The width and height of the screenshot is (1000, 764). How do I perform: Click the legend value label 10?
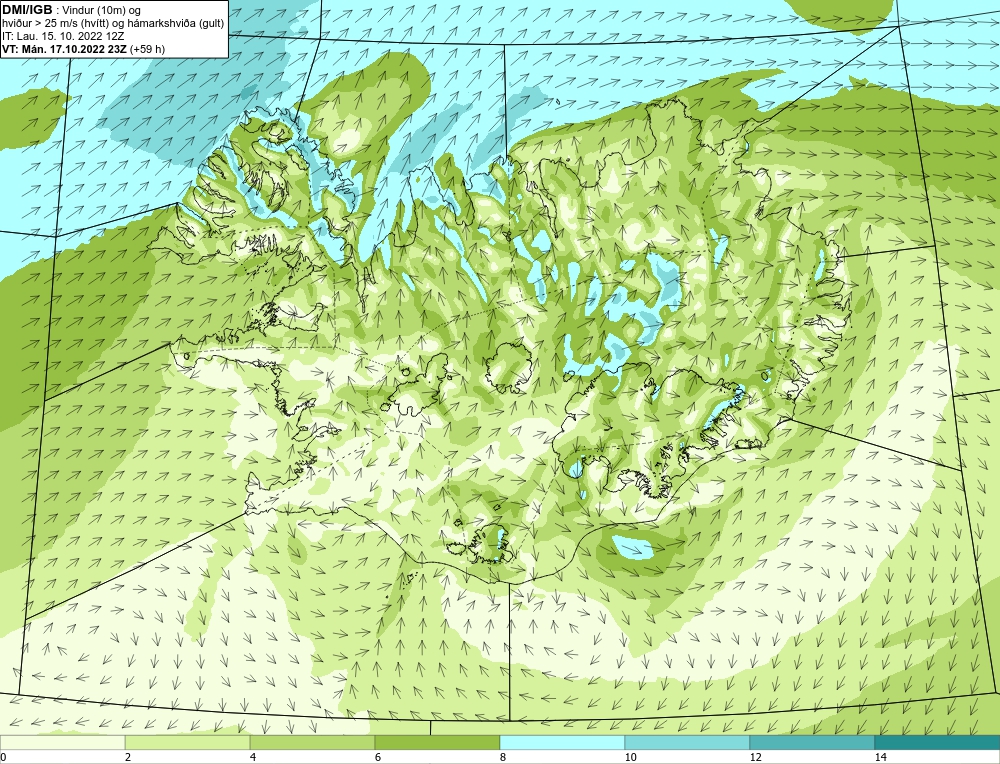[630, 757]
